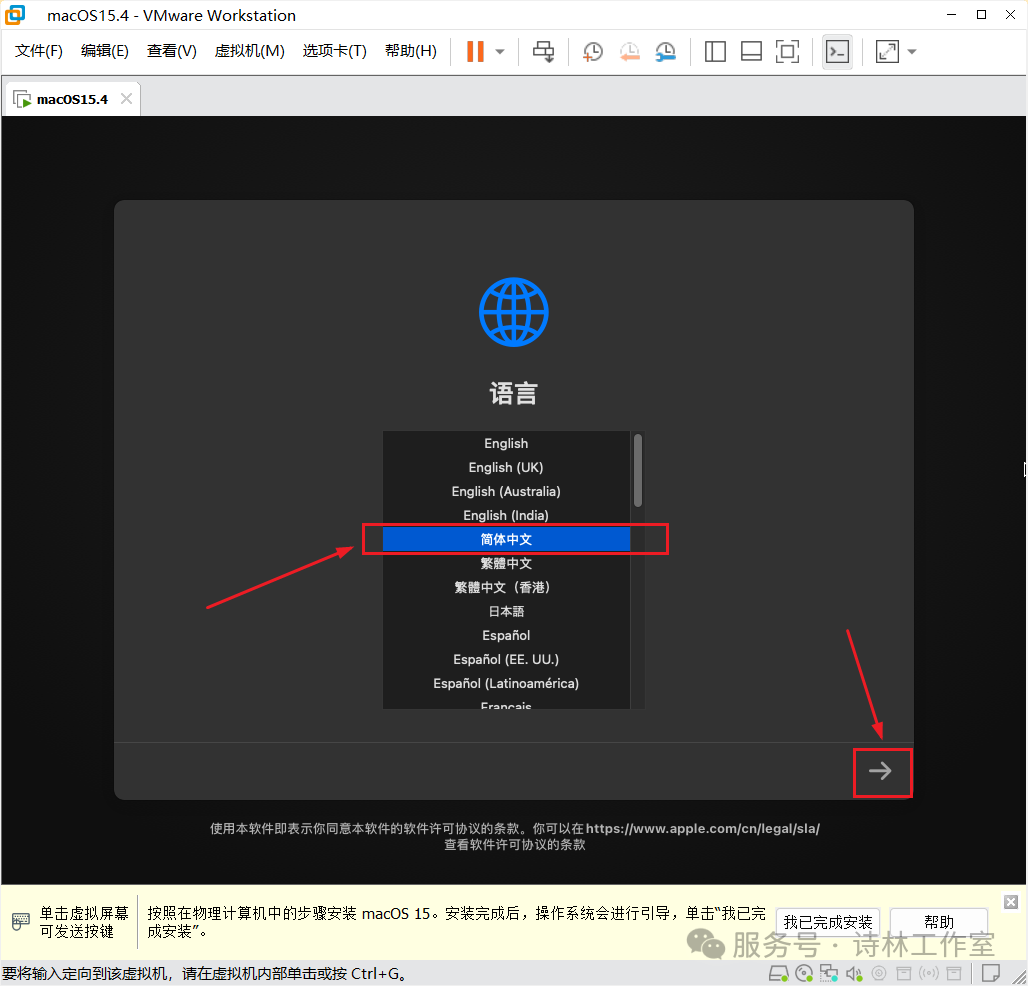This screenshot has width=1028, height=986.
Task: Click the message log icon in status bar
Action: pyautogui.click(x=991, y=973)
